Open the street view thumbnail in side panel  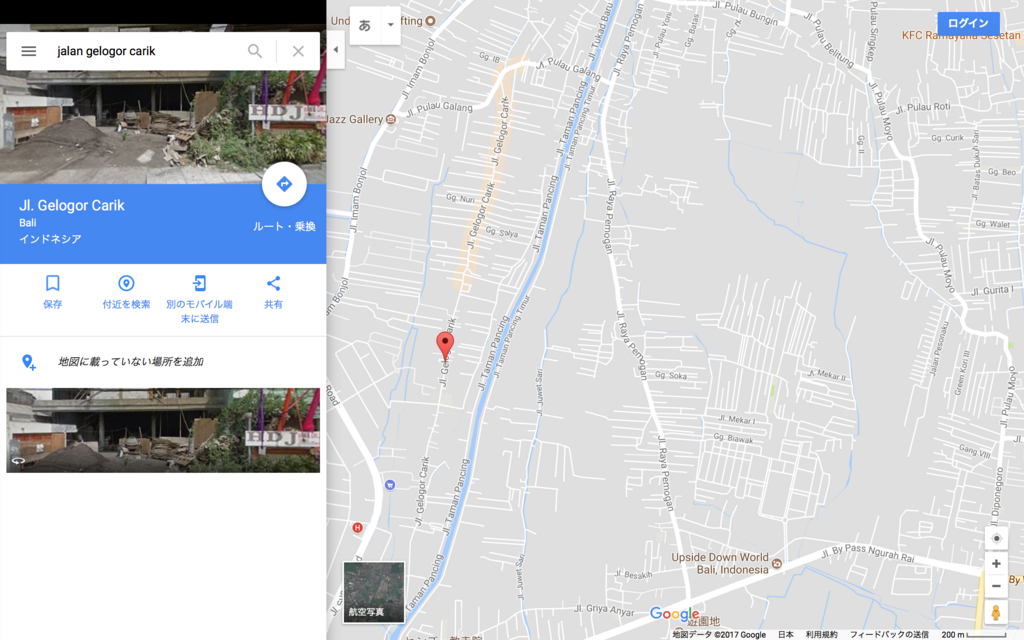tap(163, 430)
